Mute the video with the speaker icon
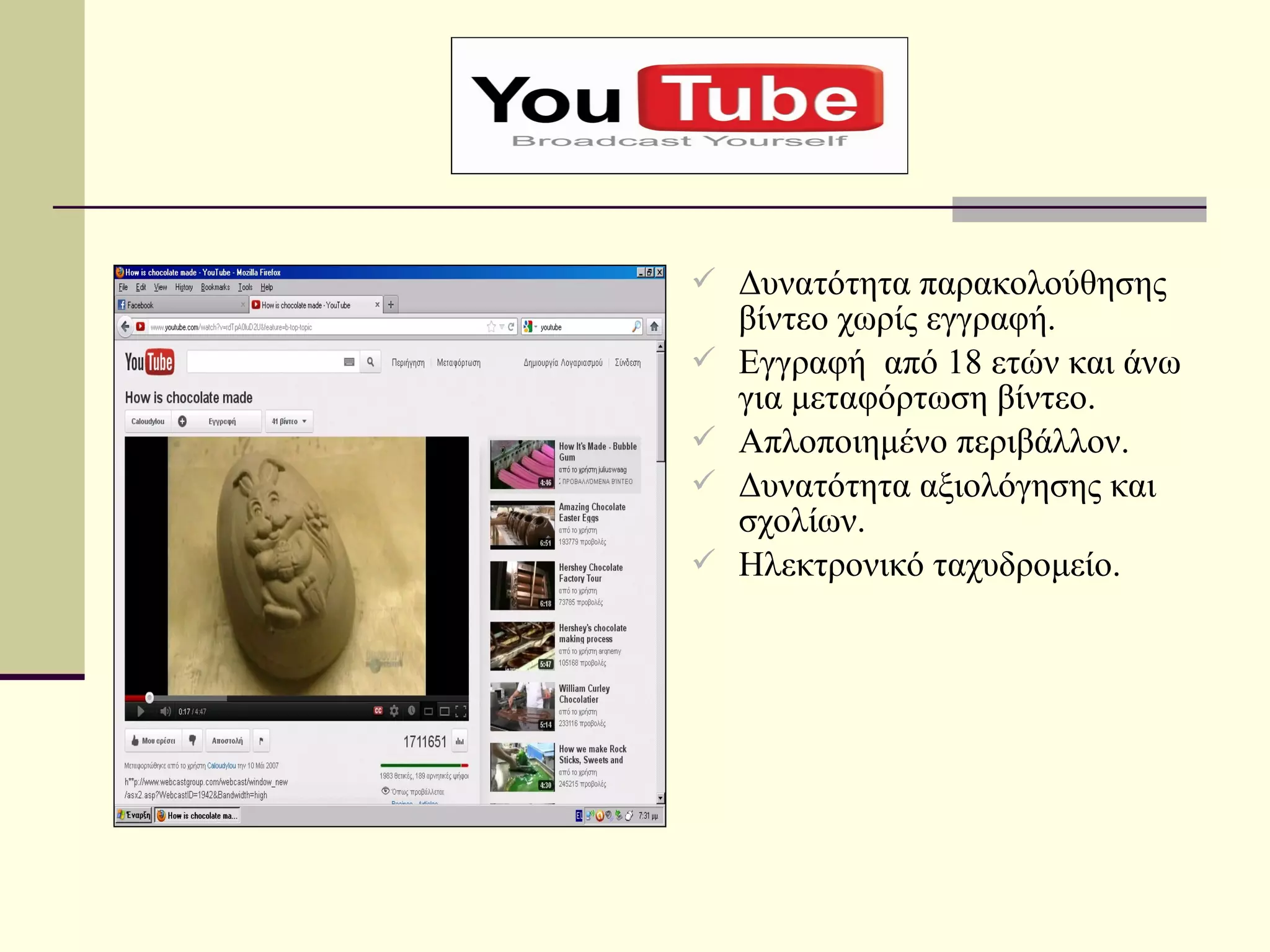The width and height of the screenshot is (1270, 952). (x=165, y=712)
